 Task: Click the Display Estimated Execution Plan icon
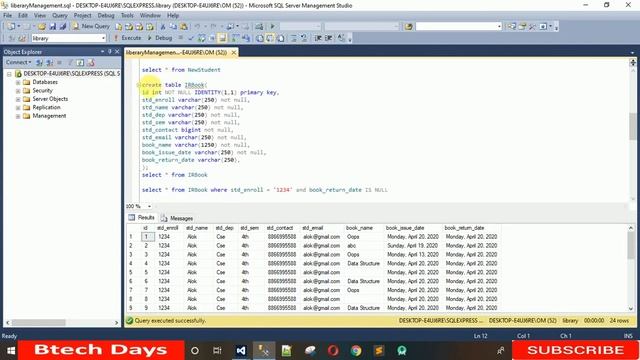(202, 38)
